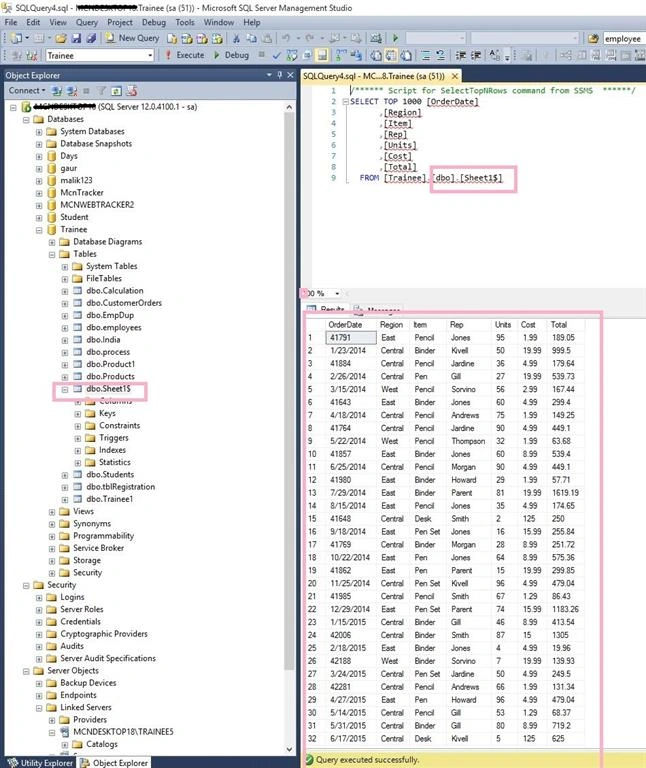Viewport: 646px width, 768px height.
Task: Select the dbo.Sheet1$ table
Action: click(x=108, y=389)
